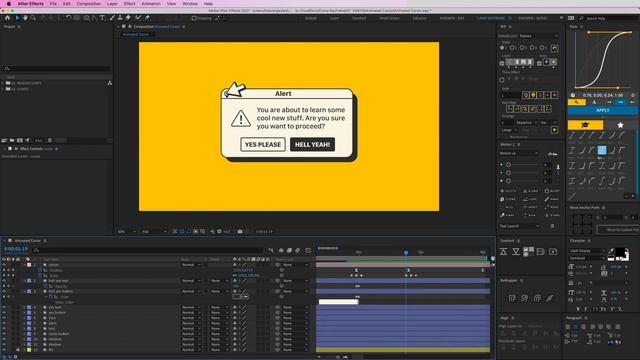Select the Clone Stamp tool
The height and width of the screenshot is (360, 640).
pyautogui.click(x=120, y=18)
